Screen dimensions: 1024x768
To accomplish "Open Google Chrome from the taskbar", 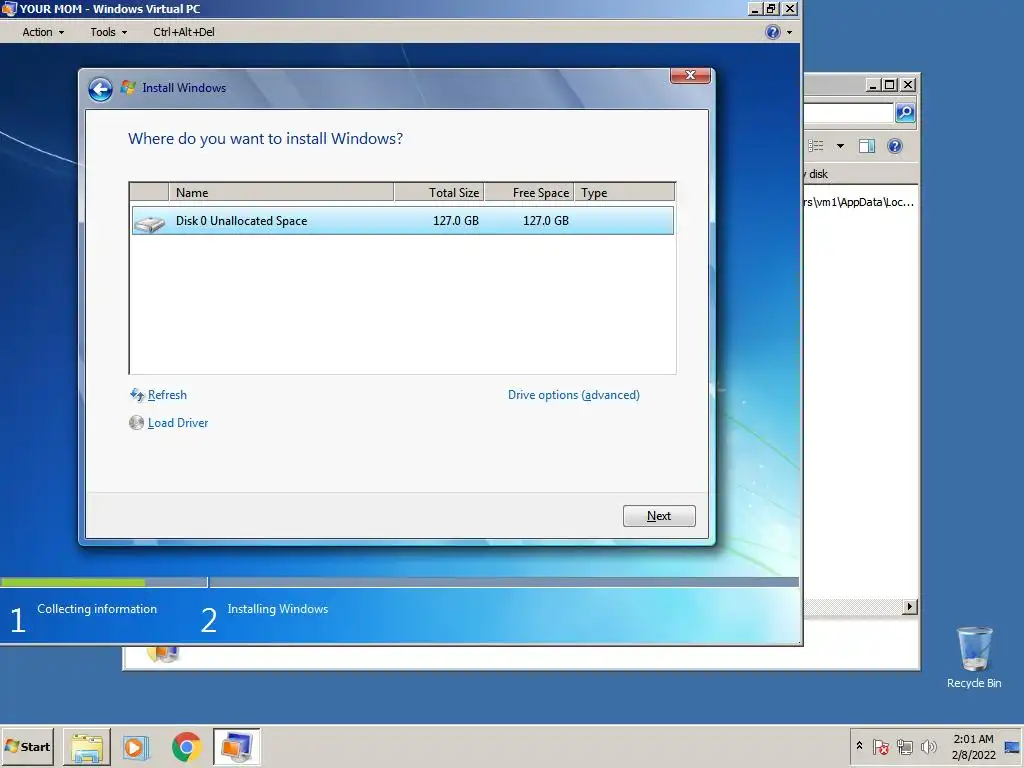I will 187,747.
